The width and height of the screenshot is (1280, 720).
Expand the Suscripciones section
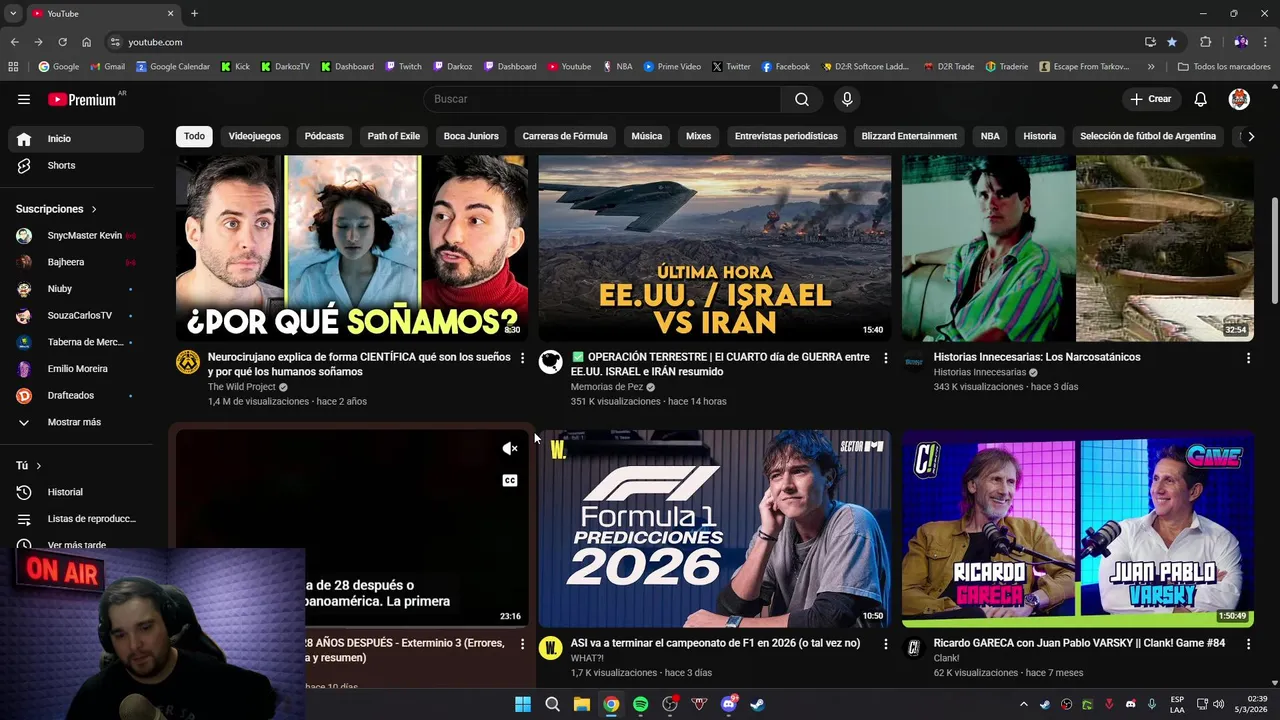click(x=56, y=209)
